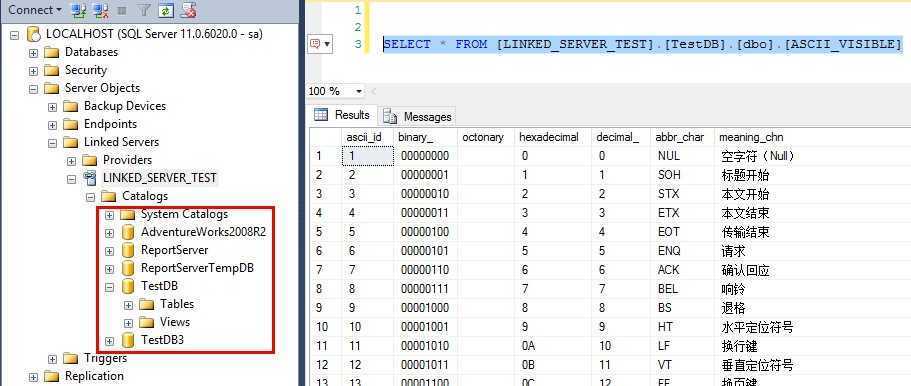The width and height of the screenshot is (911, 386).
Task: Click the Connect Object Explorer icon
Action: pos(78,10)
